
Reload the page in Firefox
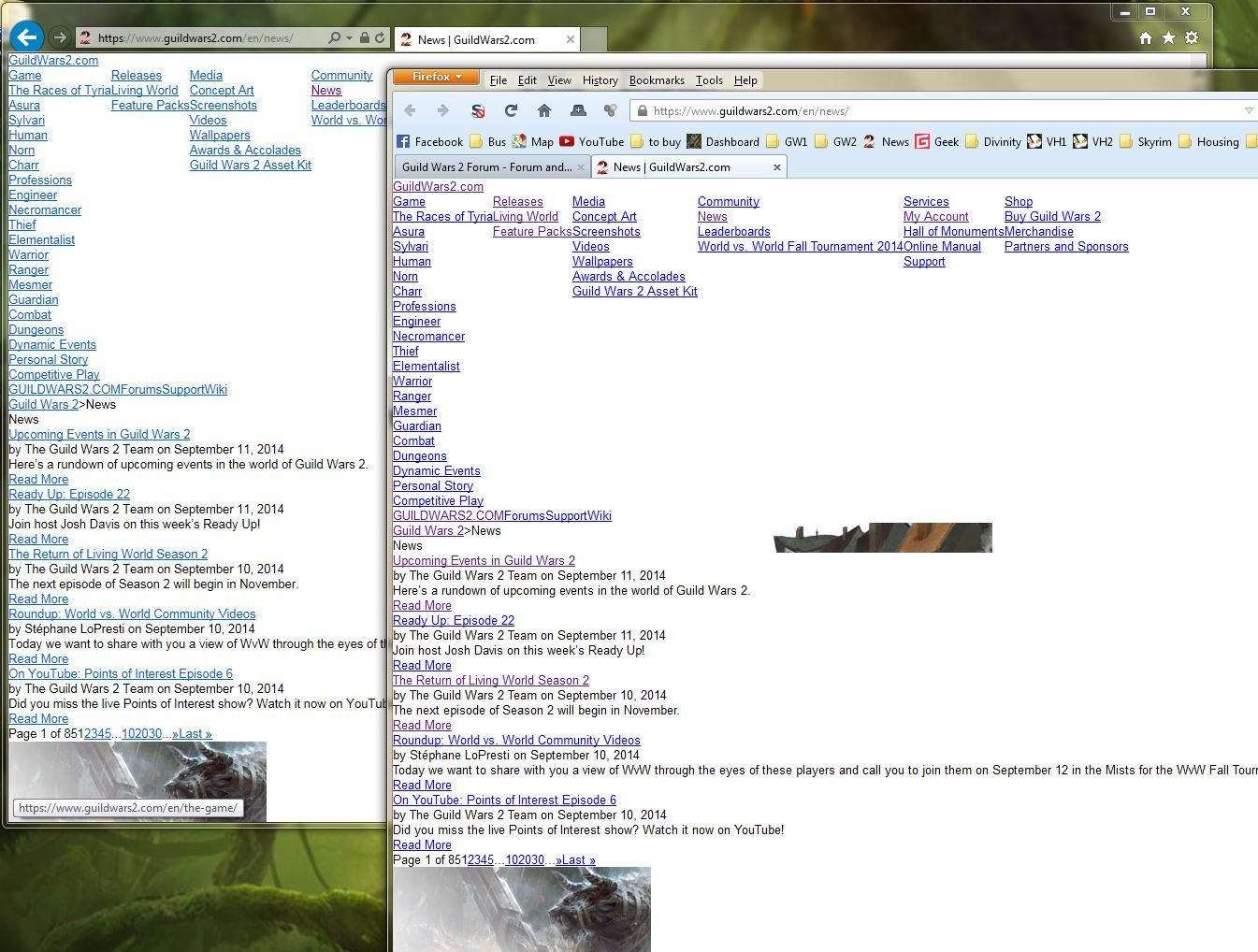tap(511, 110)
